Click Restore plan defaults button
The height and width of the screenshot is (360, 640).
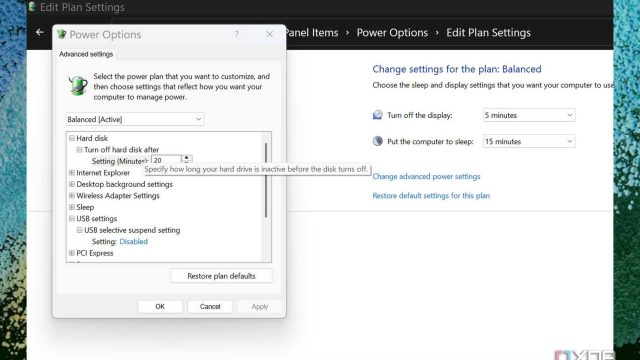tap(221, 276)
